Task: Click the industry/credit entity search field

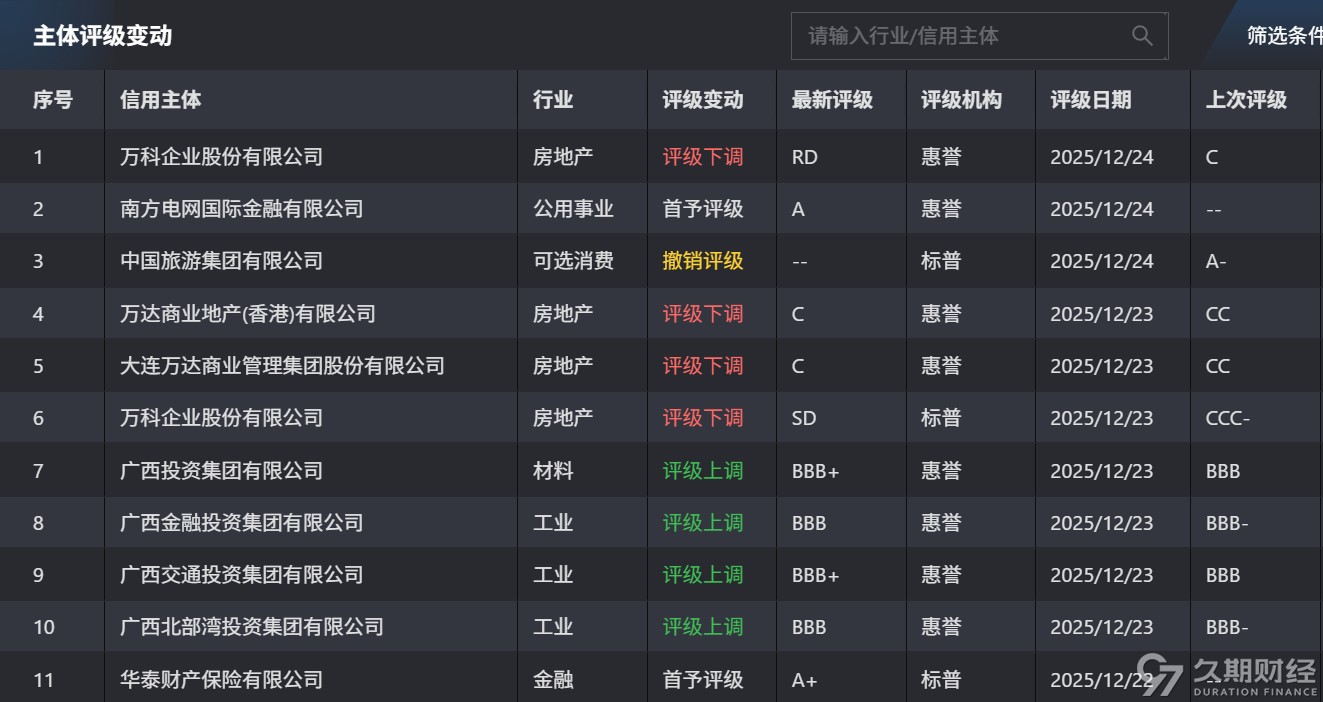Action: point(960,36)
